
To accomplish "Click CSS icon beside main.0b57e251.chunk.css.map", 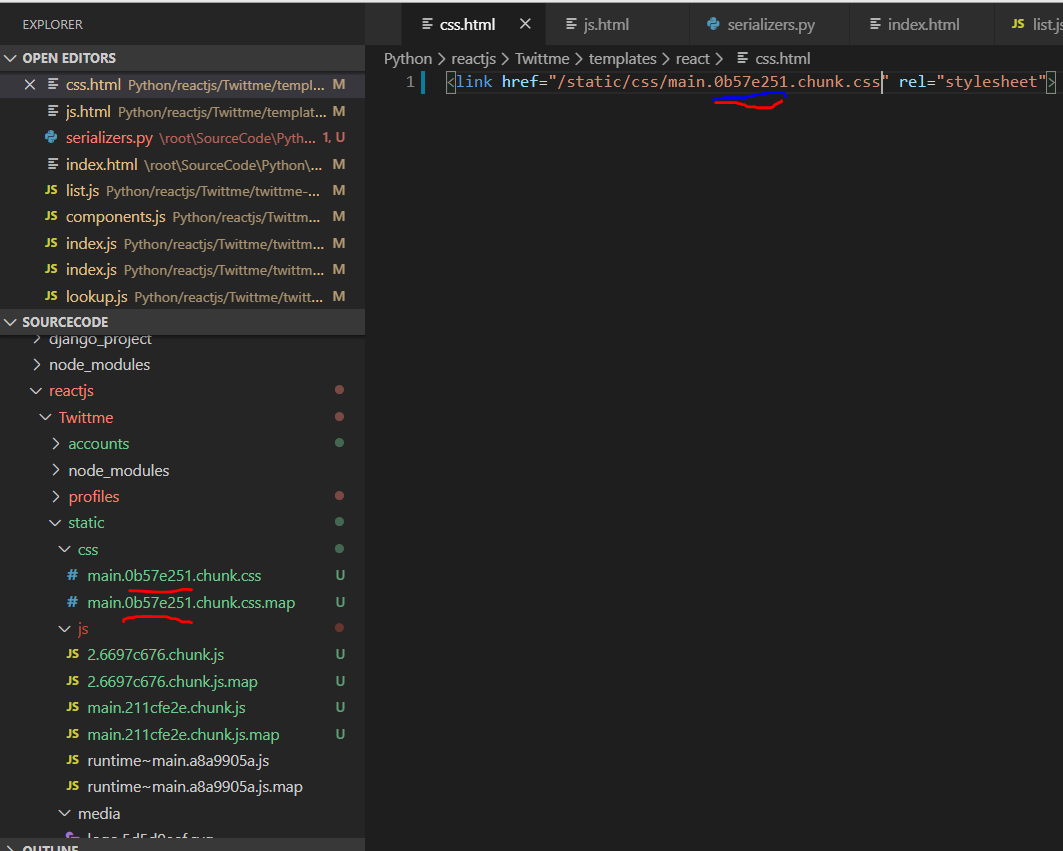I will coord(72,602).
